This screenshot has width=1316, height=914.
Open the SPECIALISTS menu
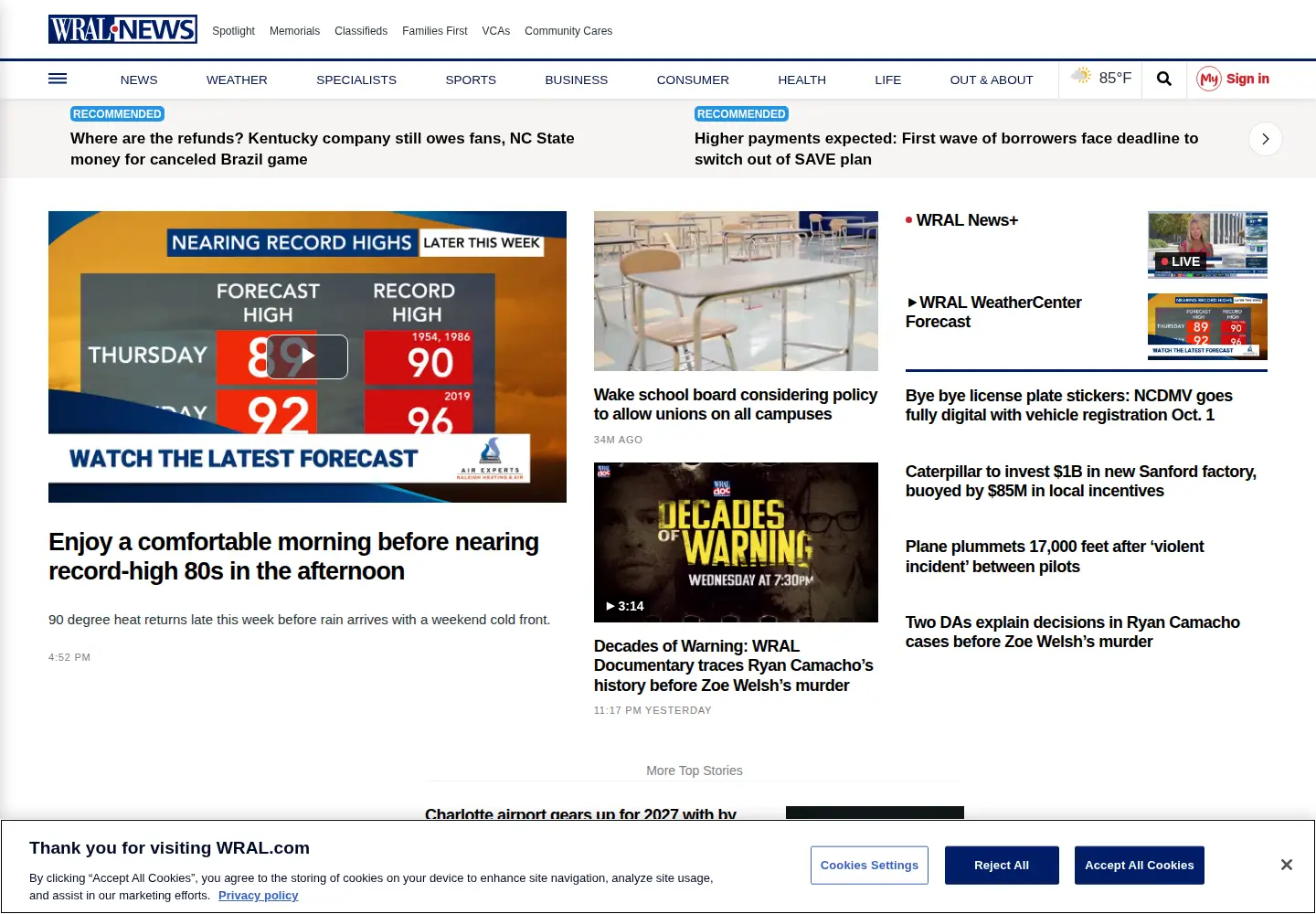(356, 80)
